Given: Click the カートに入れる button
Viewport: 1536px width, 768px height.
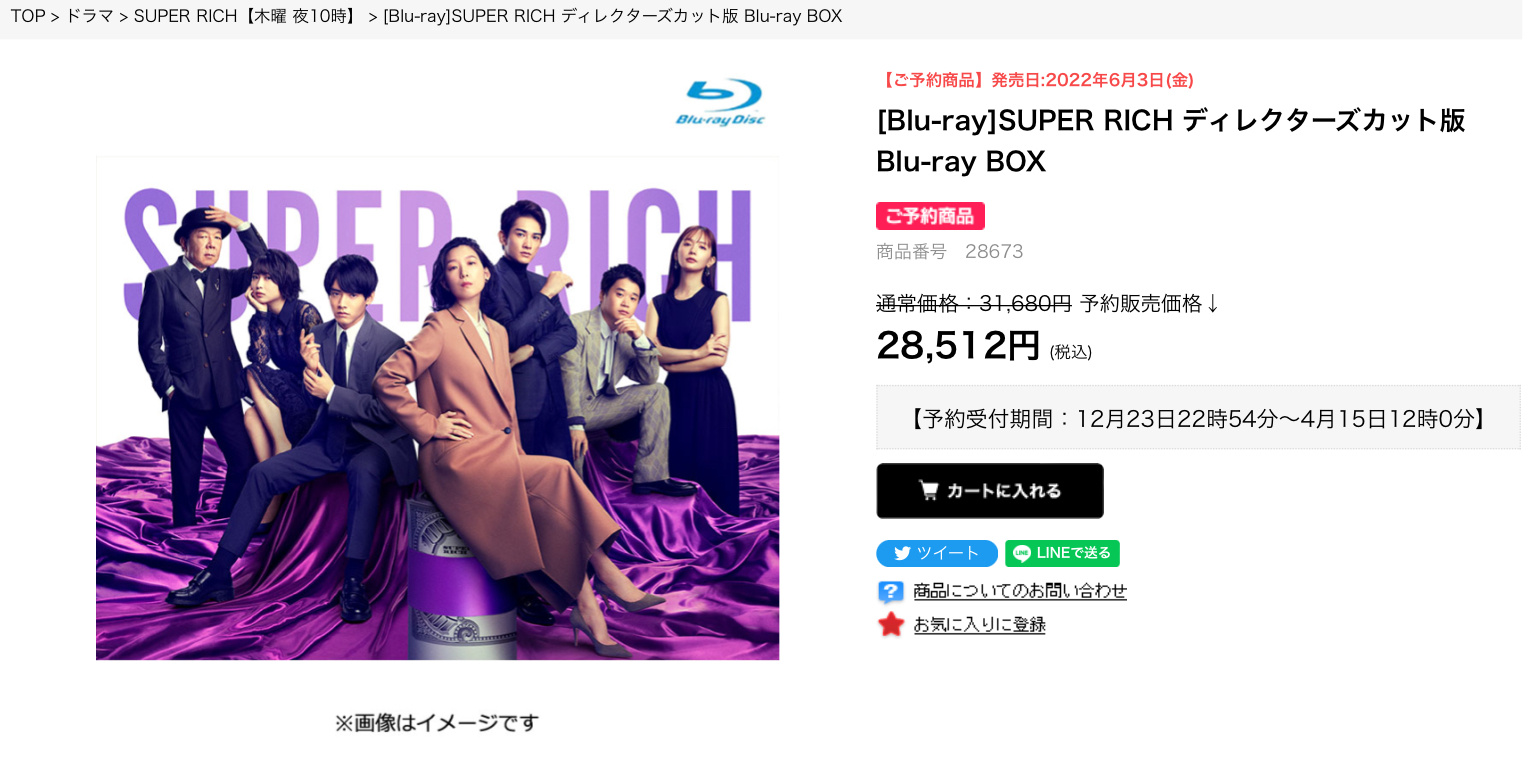Looking at the screenshot, I should coord(990,491).
